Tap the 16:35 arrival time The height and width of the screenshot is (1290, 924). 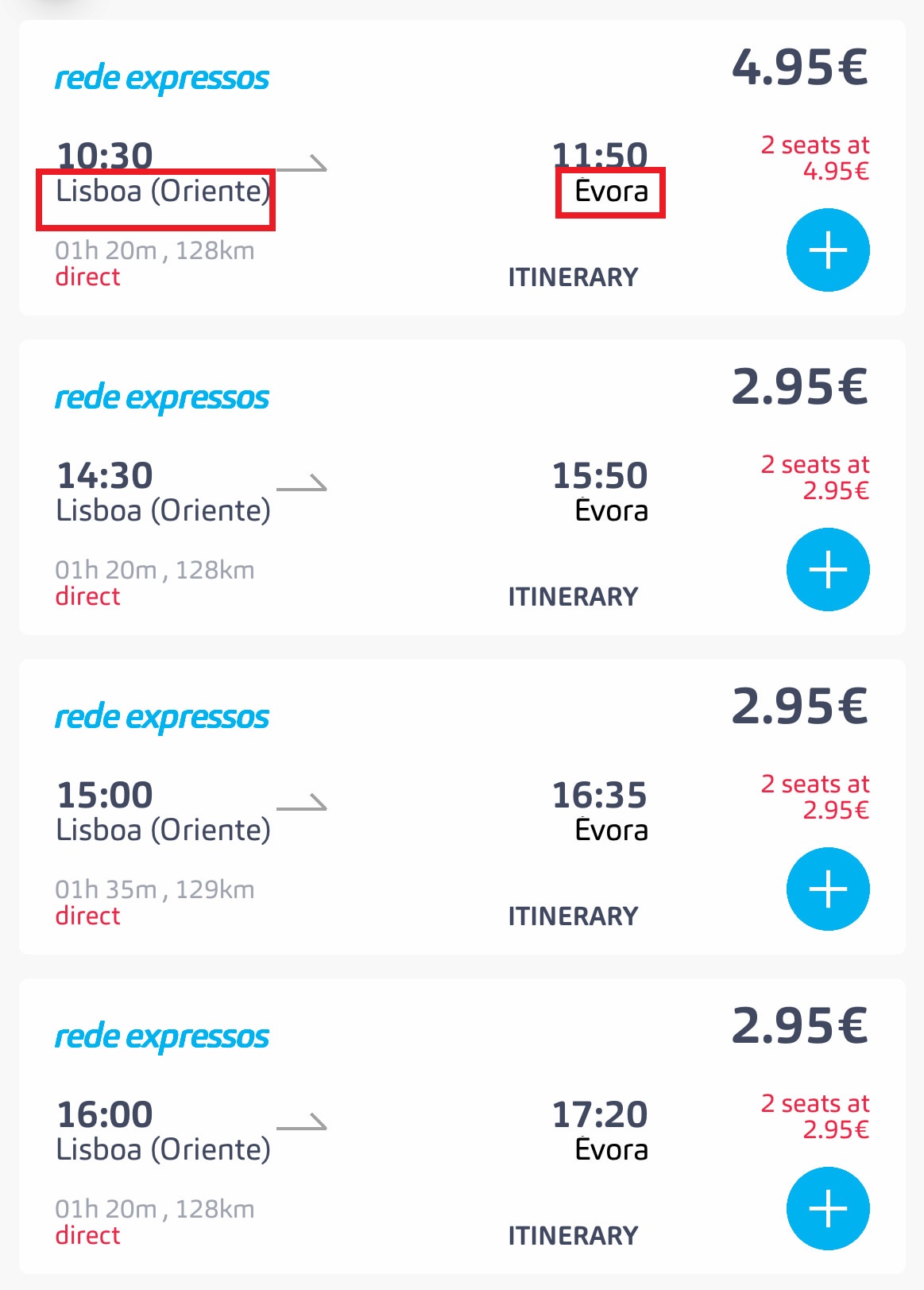click(x=600, y=795)
